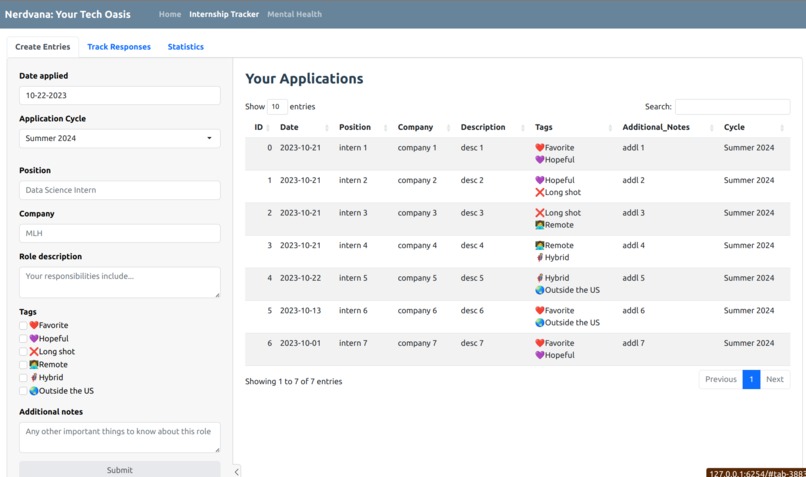The width and height of the screenshot is (806, 477).
Task: Sort the table by Additional_Notes column
Action: [x=667, y=127]
